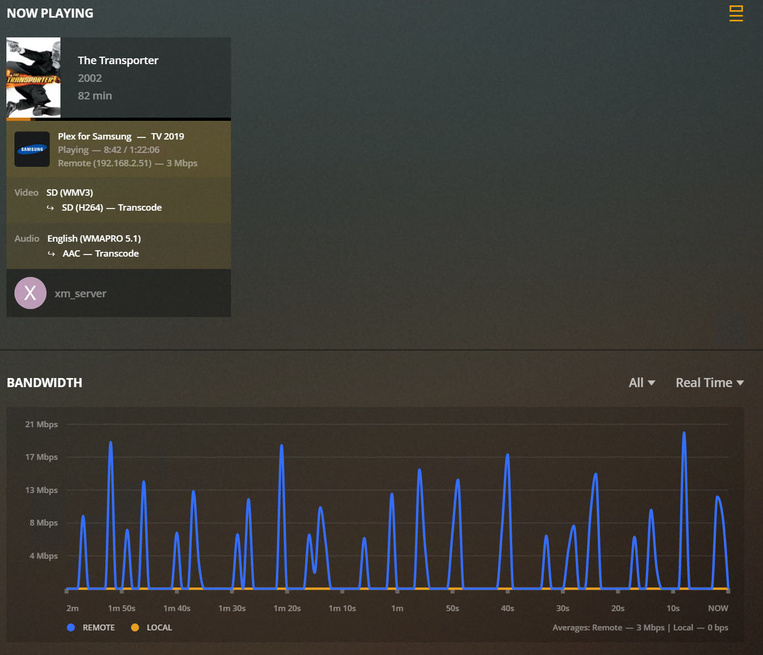
Task: Click the movie playback progress bar
Action: [118, 119]
